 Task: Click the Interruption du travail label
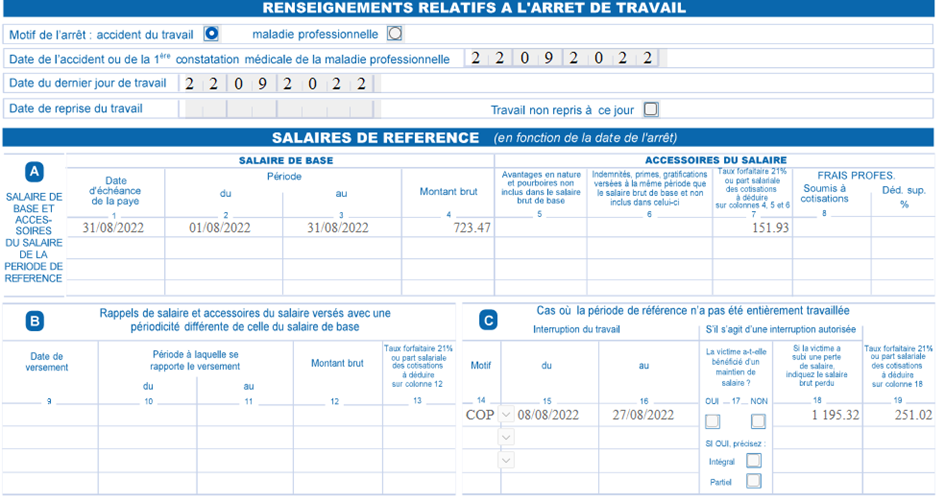[x=576, y=329]
